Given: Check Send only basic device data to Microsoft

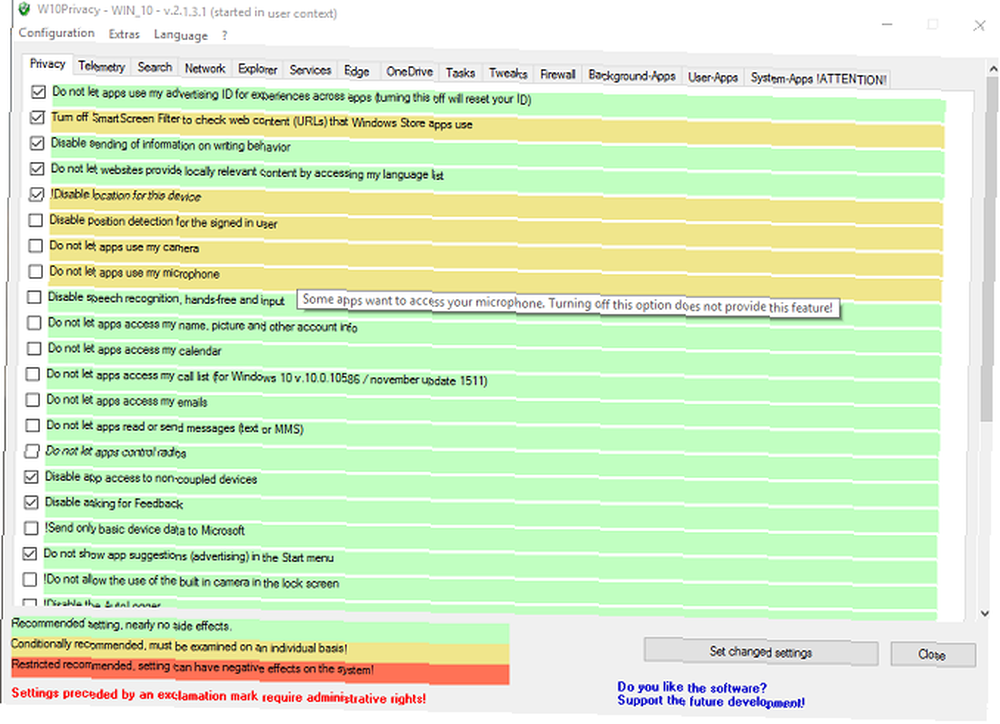Looking at the screenshot, I should coord(31,528).
